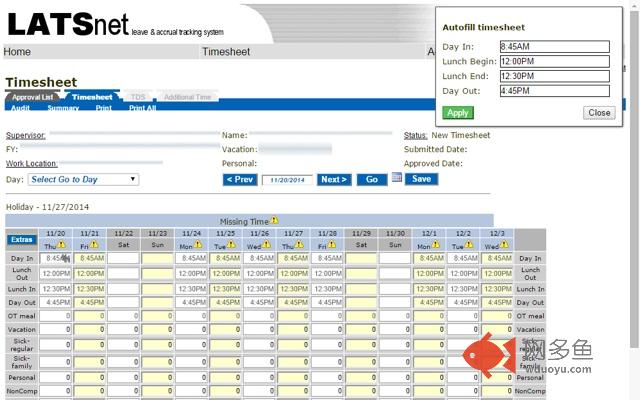This screenshot has height=400, width=640.
Task: Open the Timesheet menu in top navigation
Action: (226, 52)
